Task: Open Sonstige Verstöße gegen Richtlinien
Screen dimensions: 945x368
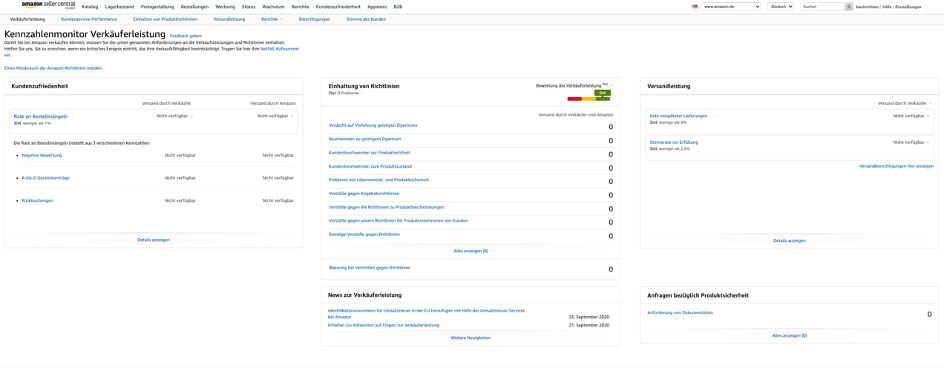Action: click(364, 234)
